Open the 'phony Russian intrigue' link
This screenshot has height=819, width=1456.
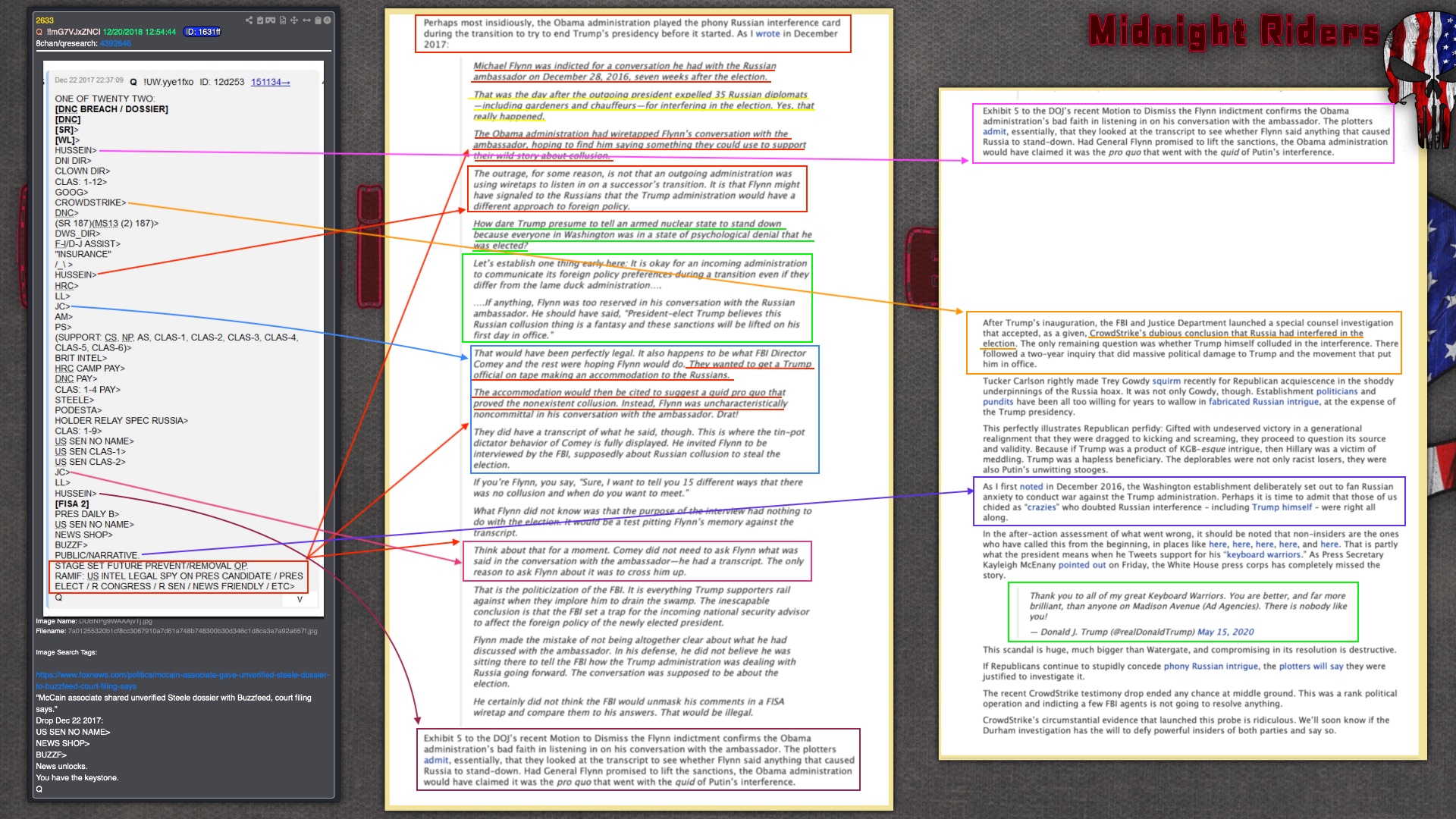(x=1211, y=666)
